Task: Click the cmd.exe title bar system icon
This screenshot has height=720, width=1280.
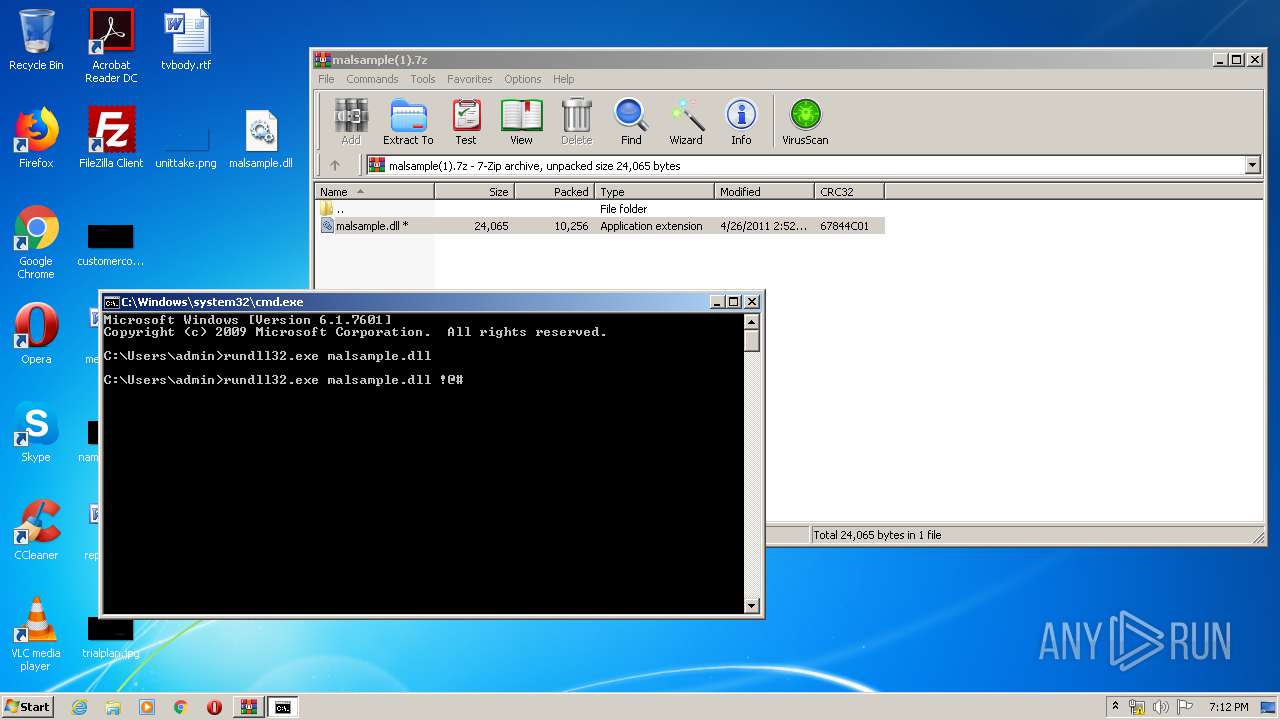Action: [x=112, y=302]
